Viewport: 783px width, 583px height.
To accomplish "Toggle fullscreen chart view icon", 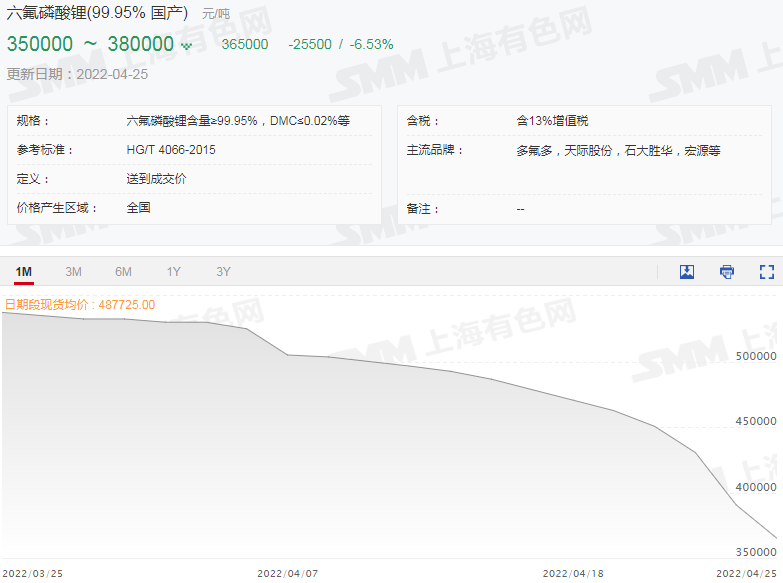I will [x=767, y=272].
